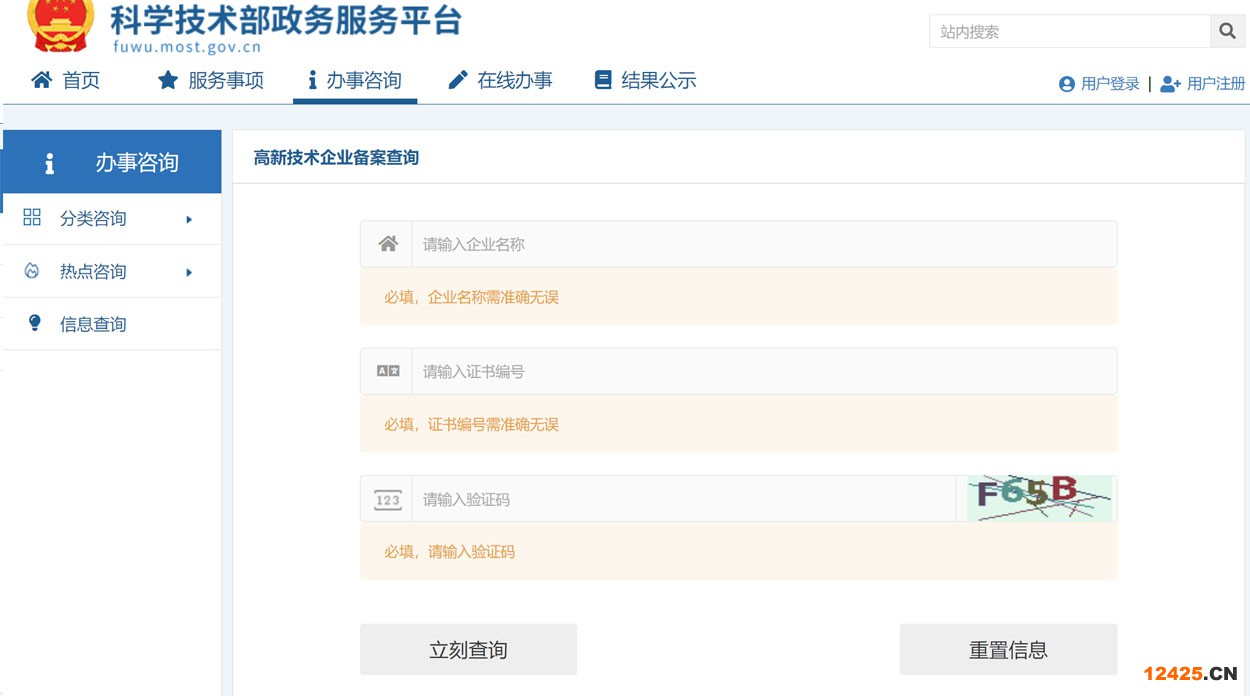The height and width of the screenshot is (696, 1250).
Task: Click the home icon beside 首页
Action: click(41, 80)
